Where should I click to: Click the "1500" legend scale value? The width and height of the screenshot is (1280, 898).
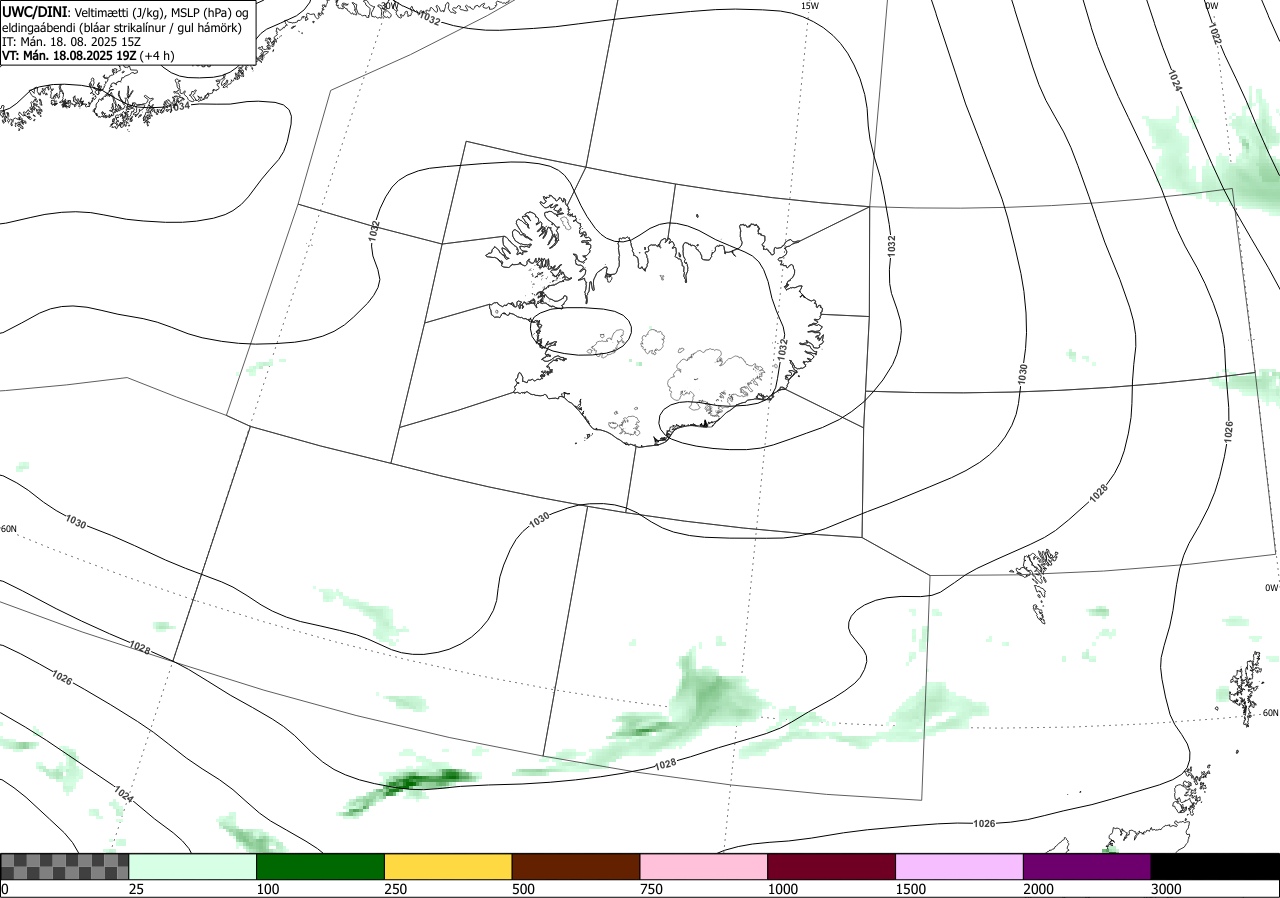pos(911,889)
